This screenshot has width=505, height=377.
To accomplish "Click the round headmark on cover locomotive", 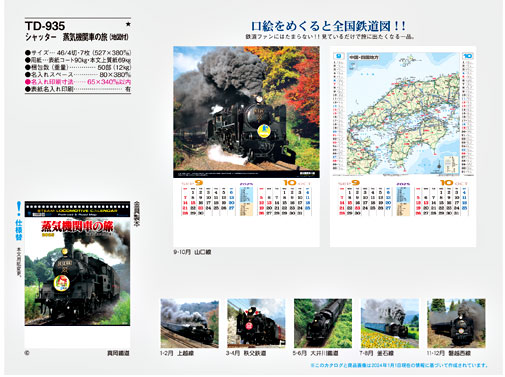I will [x=61, y=283].
